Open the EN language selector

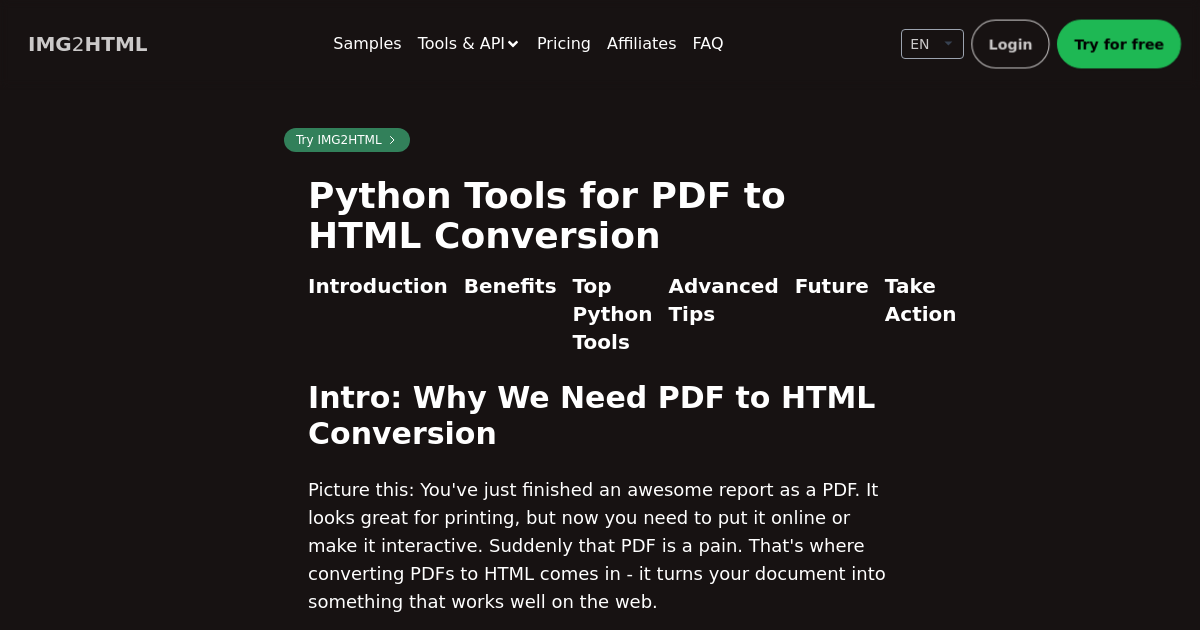point(931,44)
